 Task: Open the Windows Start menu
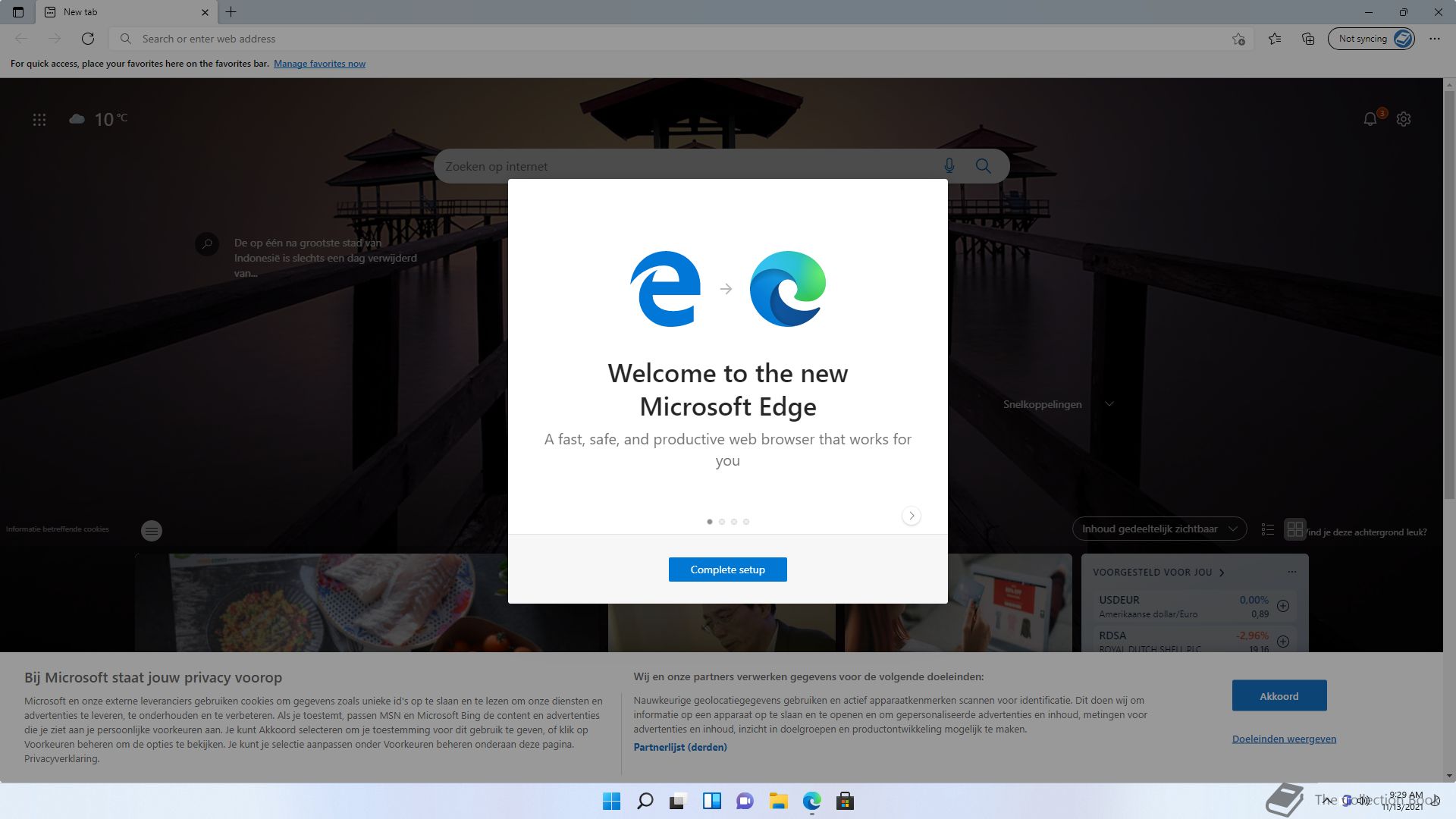point(611,802)
